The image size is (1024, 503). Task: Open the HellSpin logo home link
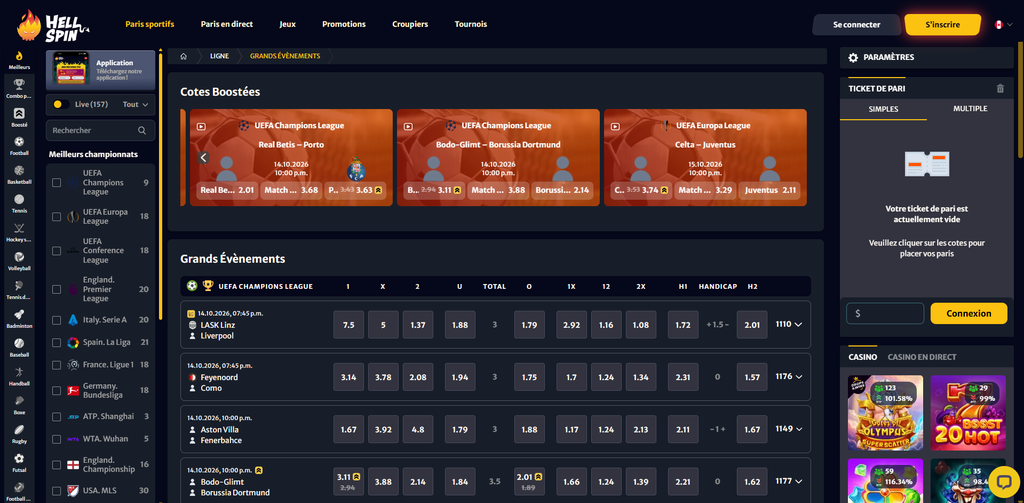54,25
